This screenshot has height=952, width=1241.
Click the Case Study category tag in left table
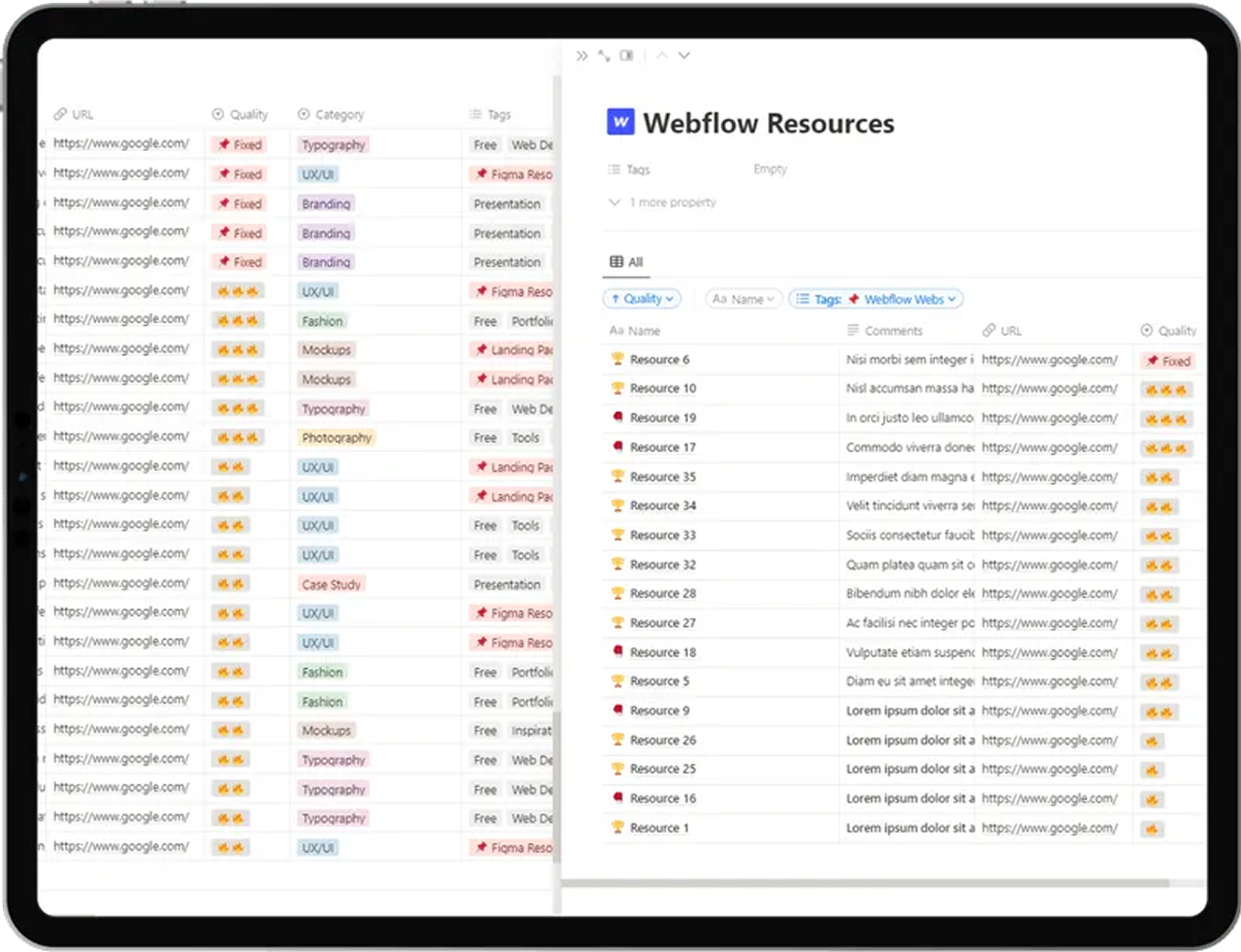(331, 584)
